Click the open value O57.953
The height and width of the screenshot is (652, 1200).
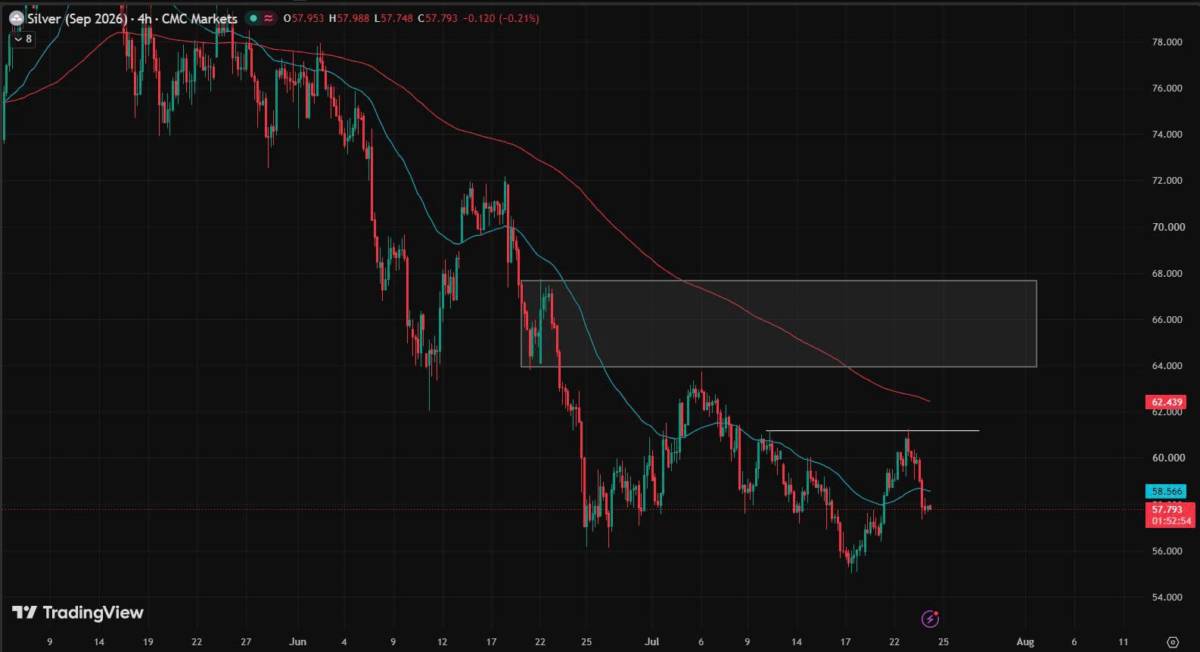coord(306,18)
